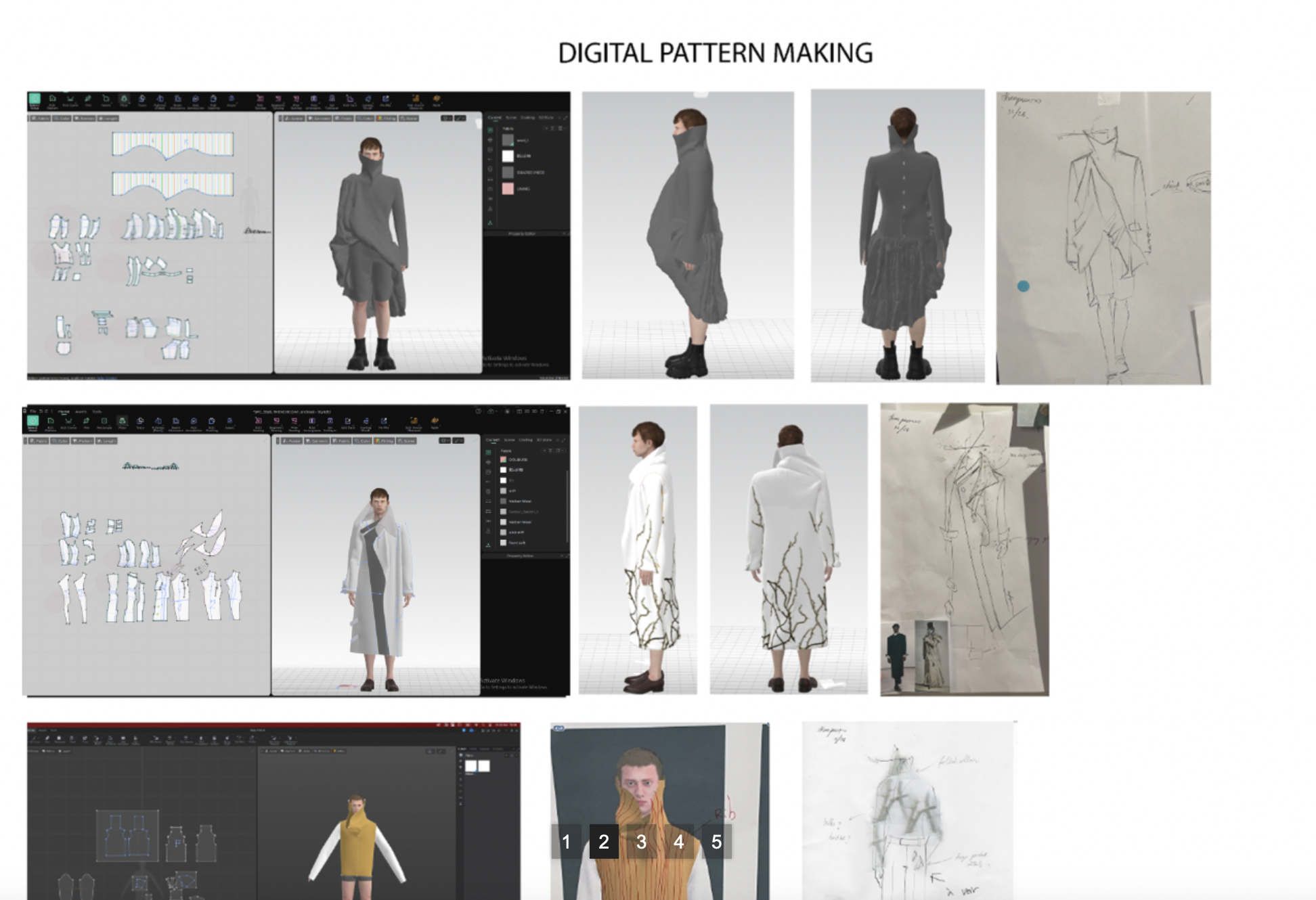
Task: Select pink LINING fabric swatch in top panel
Action: click(x=508, y=189)
